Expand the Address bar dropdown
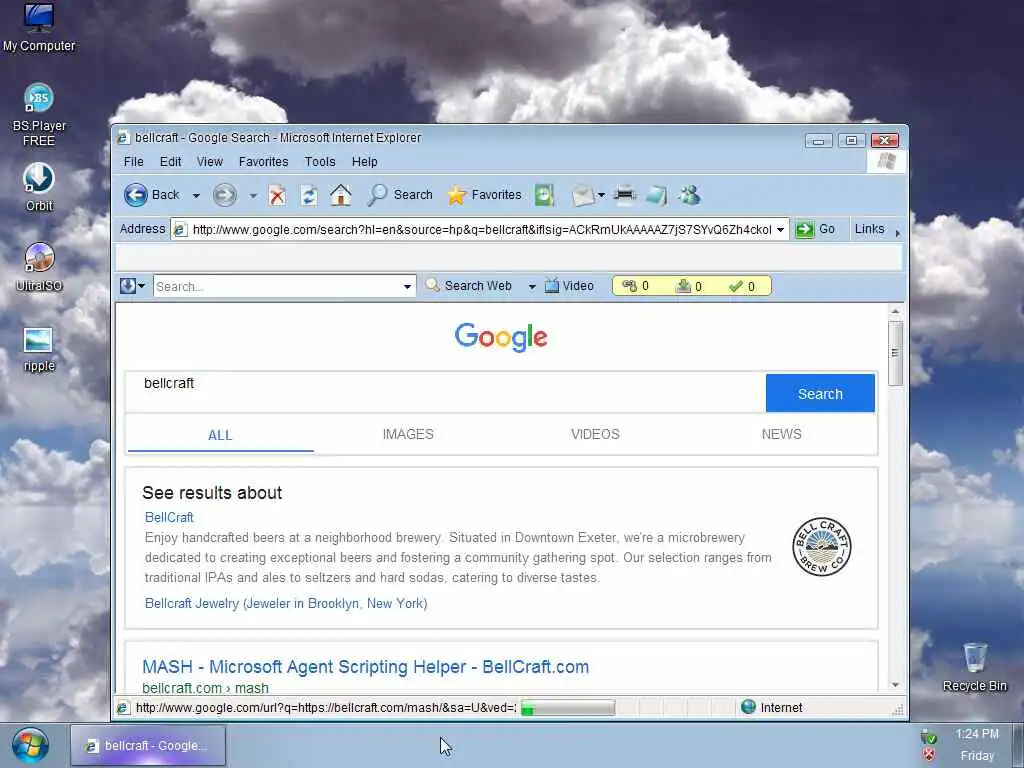Image resolution: width=1024 pixels, height=768 pixels. click(780, 229)
